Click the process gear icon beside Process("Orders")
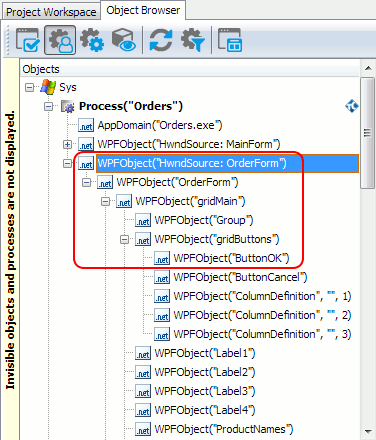Image resolution: width=376 pixels, height=440 pixels. (x=68, y=107)
